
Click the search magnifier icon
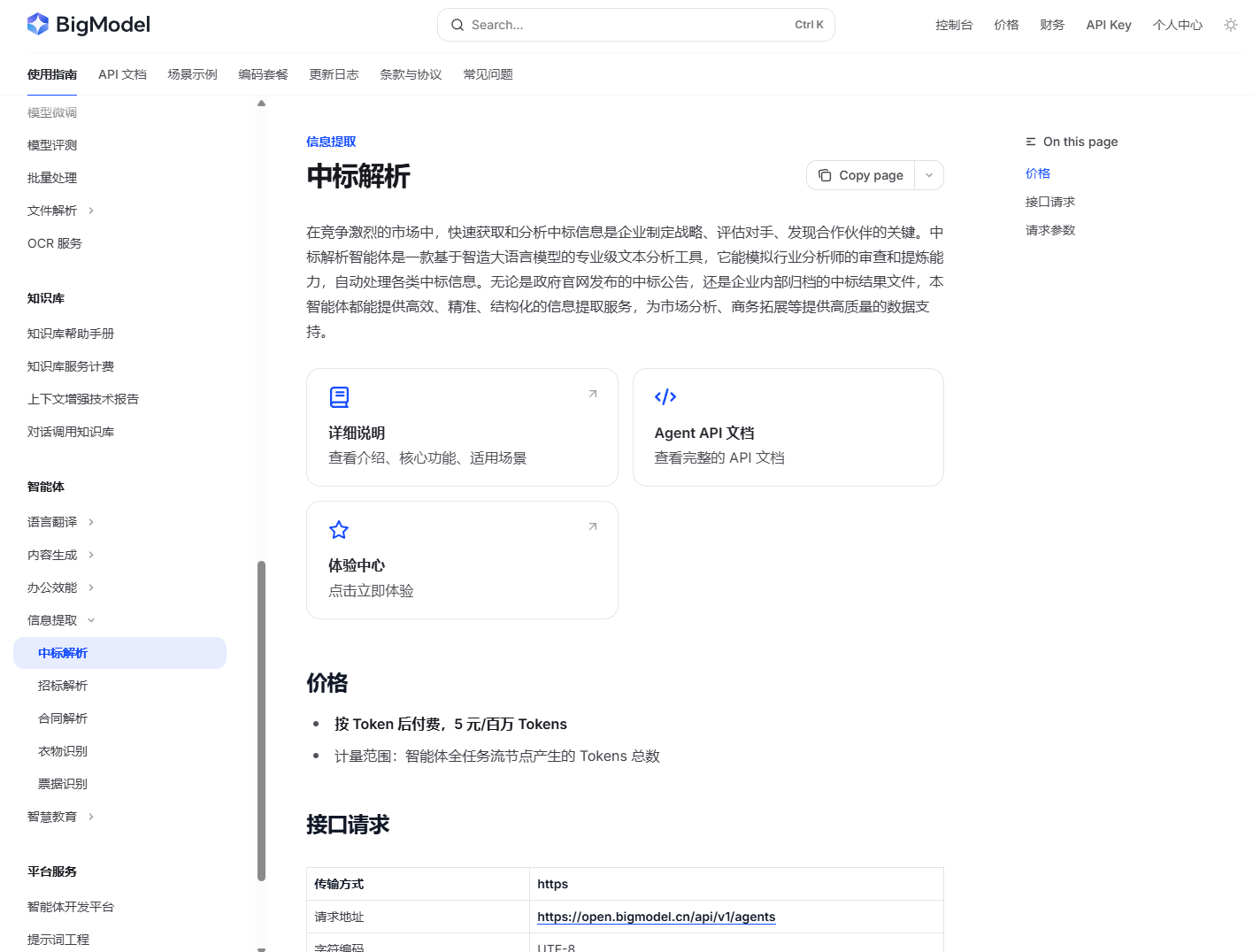point(457,25)
